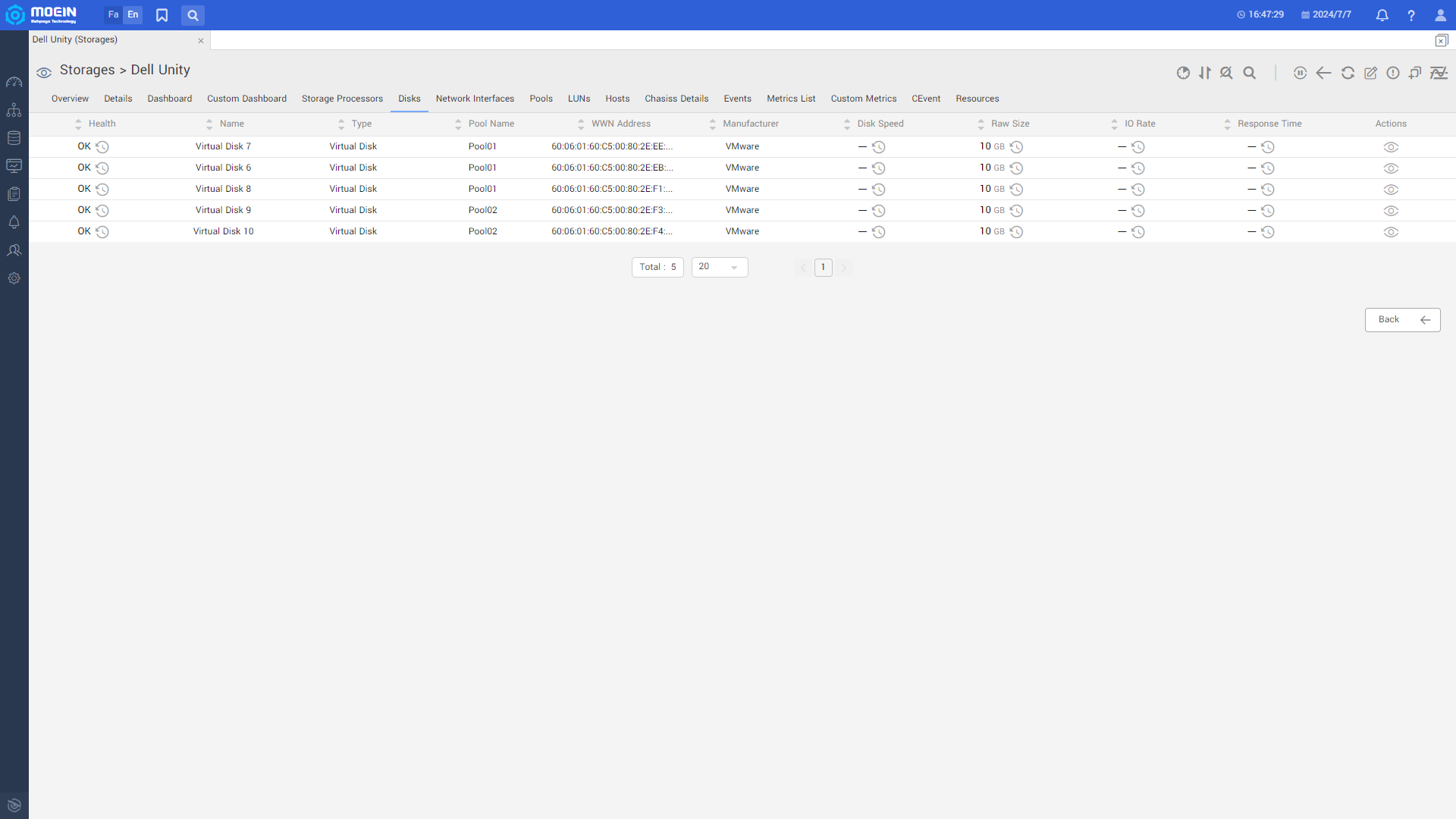Switch language to Fa
Image resolution: width=1456 pixels, height=819 pixels.
(x=113, y=14)
